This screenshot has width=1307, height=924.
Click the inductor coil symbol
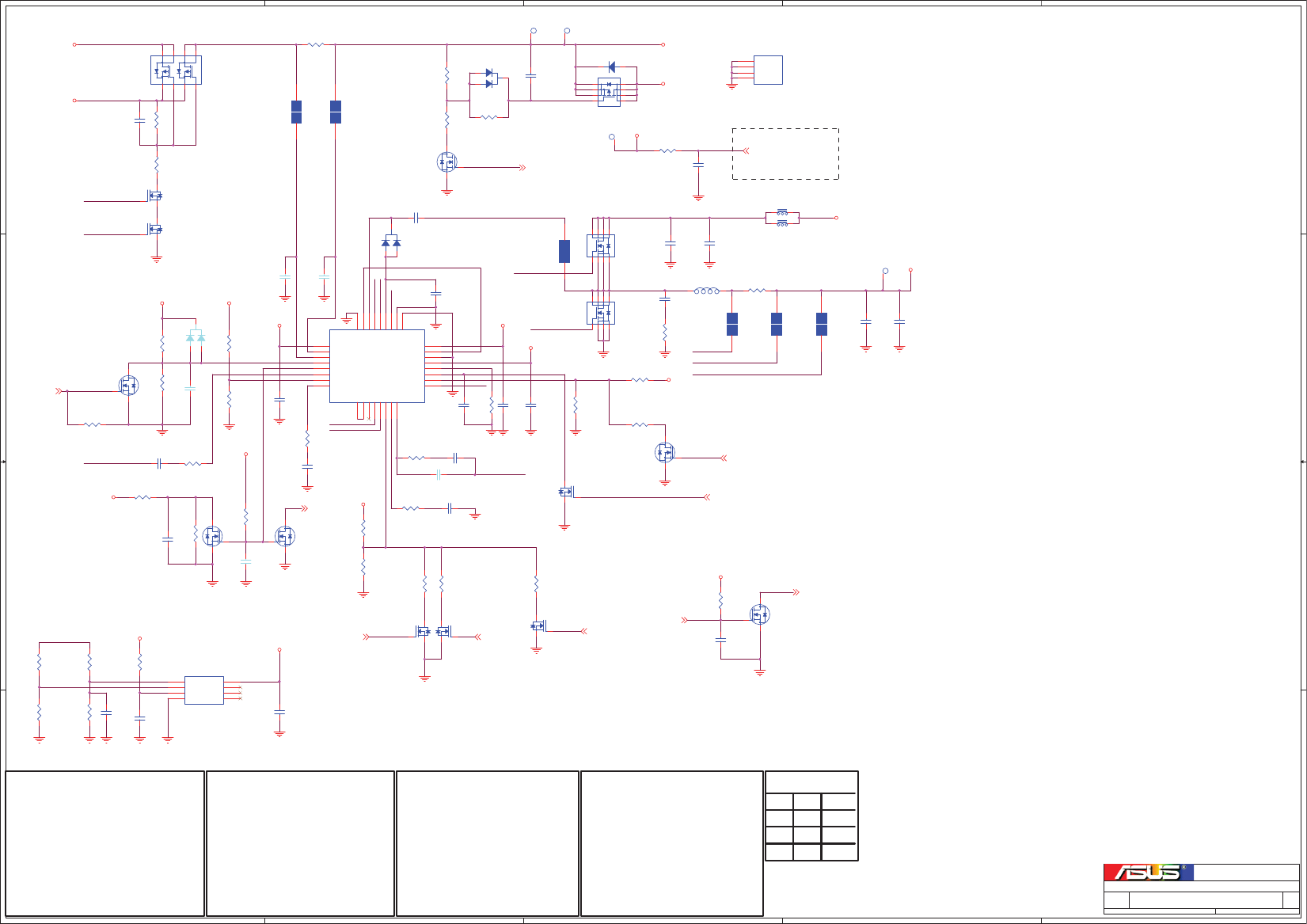pyautogui.click(x=707, y=291)
